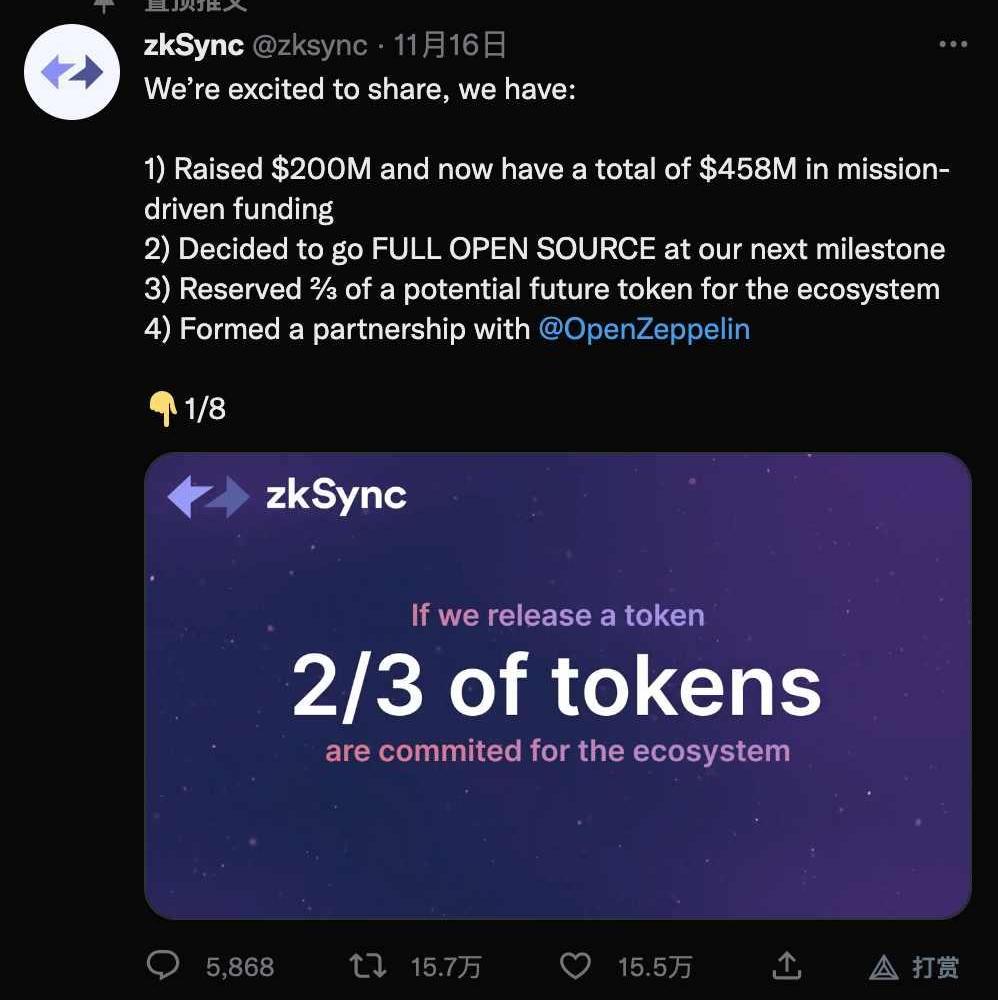Like the tweet with the heart icon
Screen dimensions: 998x1000
click(x=574, y=965)
